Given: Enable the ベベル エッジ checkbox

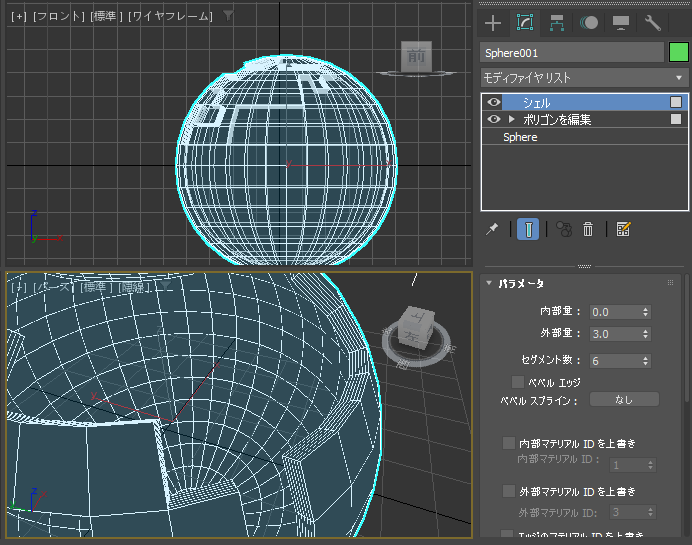Looking at the screenshot, I should click(x=518, y=382).
